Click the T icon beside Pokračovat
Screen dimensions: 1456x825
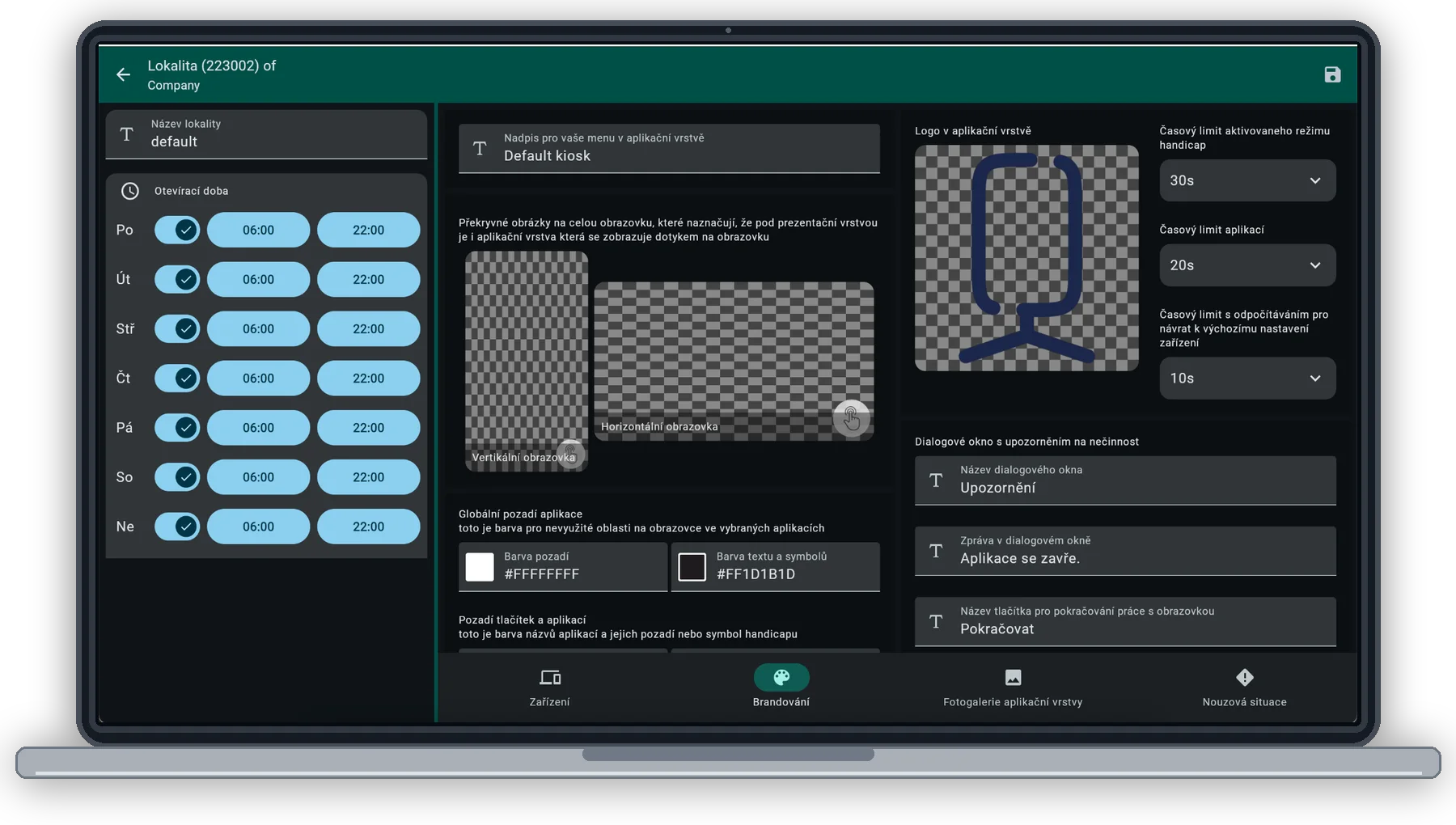click(936, 621)
